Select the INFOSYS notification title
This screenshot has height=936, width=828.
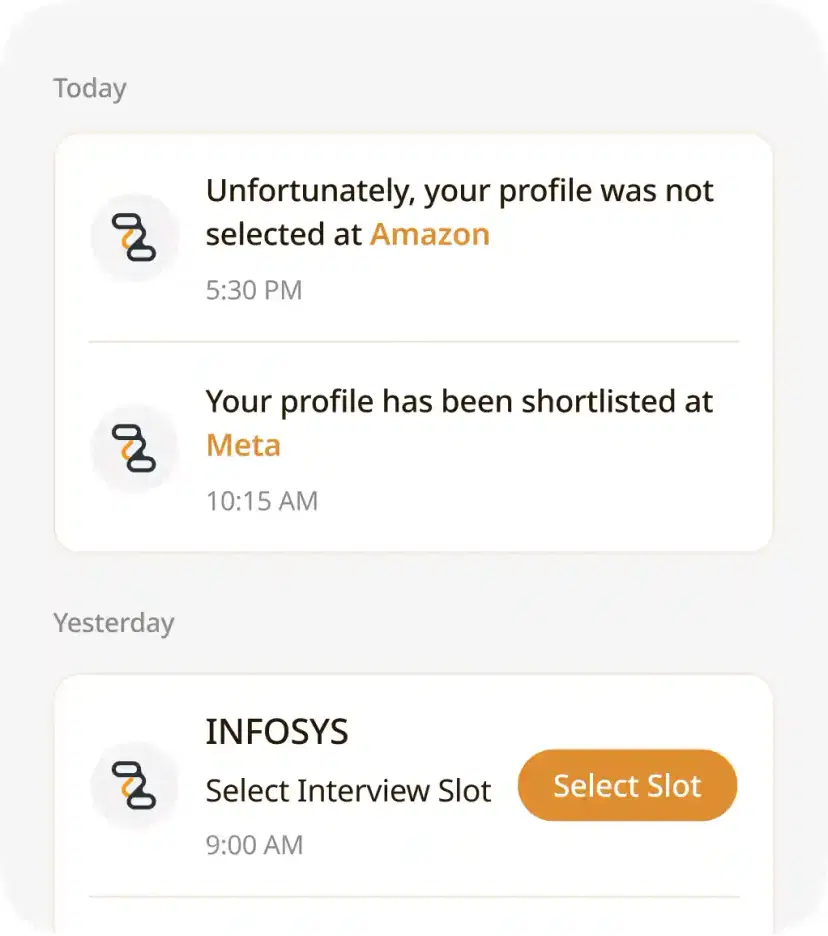click(x=277, y=732)
